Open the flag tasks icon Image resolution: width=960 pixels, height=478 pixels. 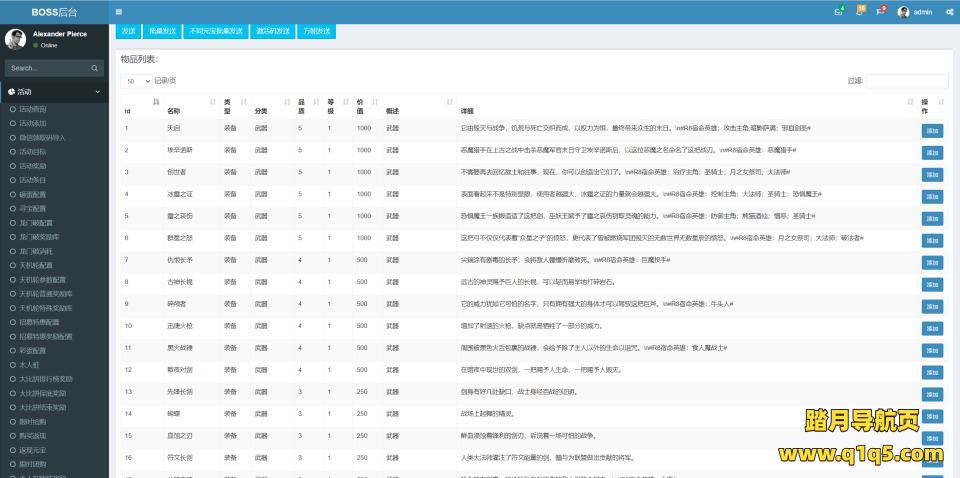[880, 12]
